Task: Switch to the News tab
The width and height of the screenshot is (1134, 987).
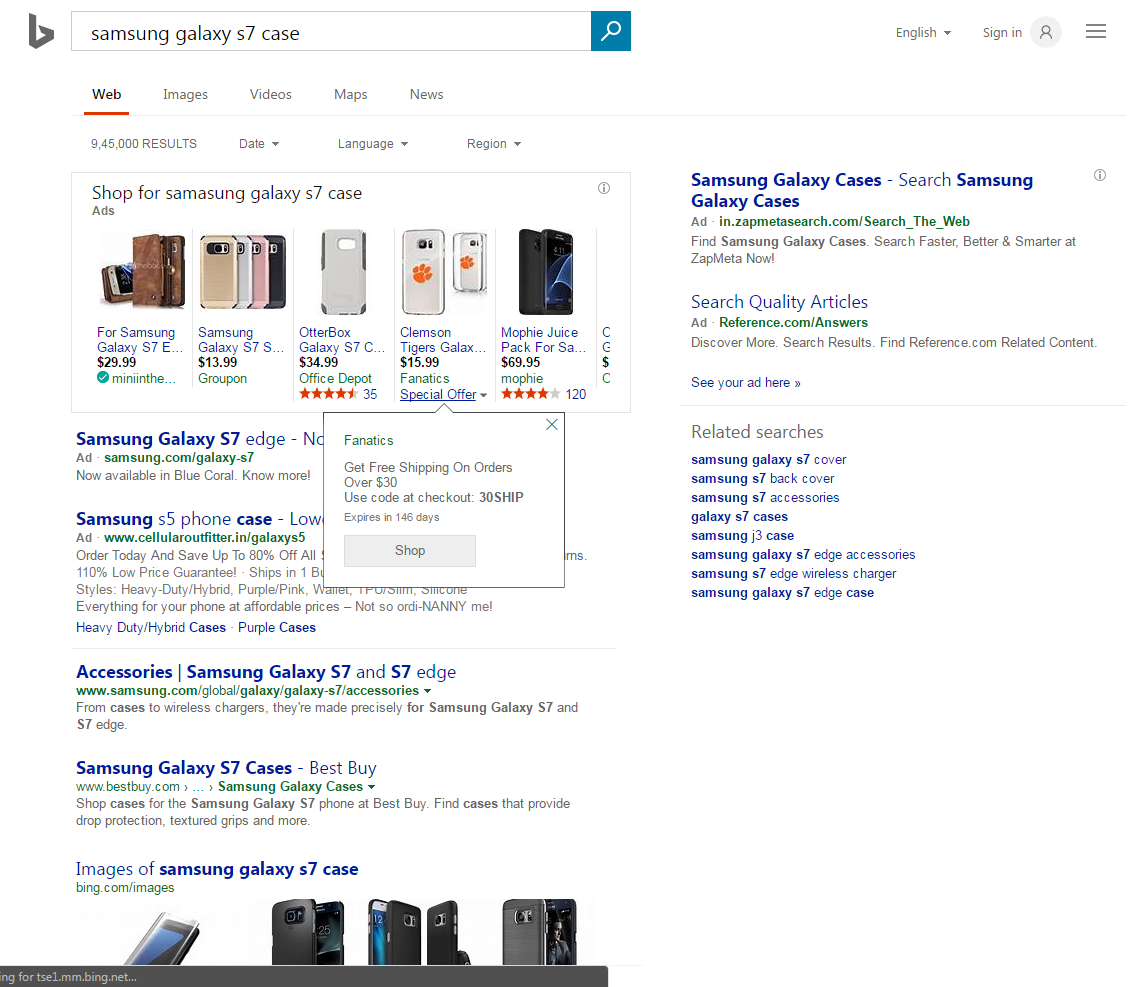Action: click(x=427, y=95)
